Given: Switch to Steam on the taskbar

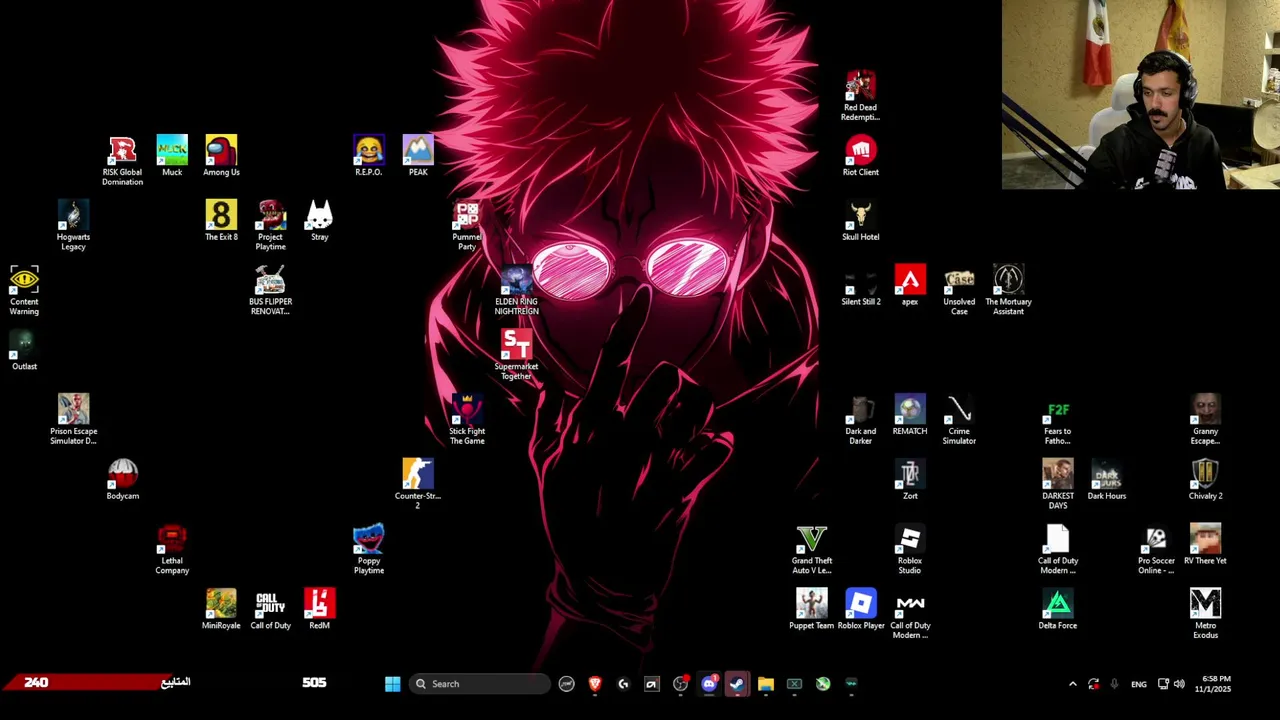Looking at the screenshot, I should 737,684.
